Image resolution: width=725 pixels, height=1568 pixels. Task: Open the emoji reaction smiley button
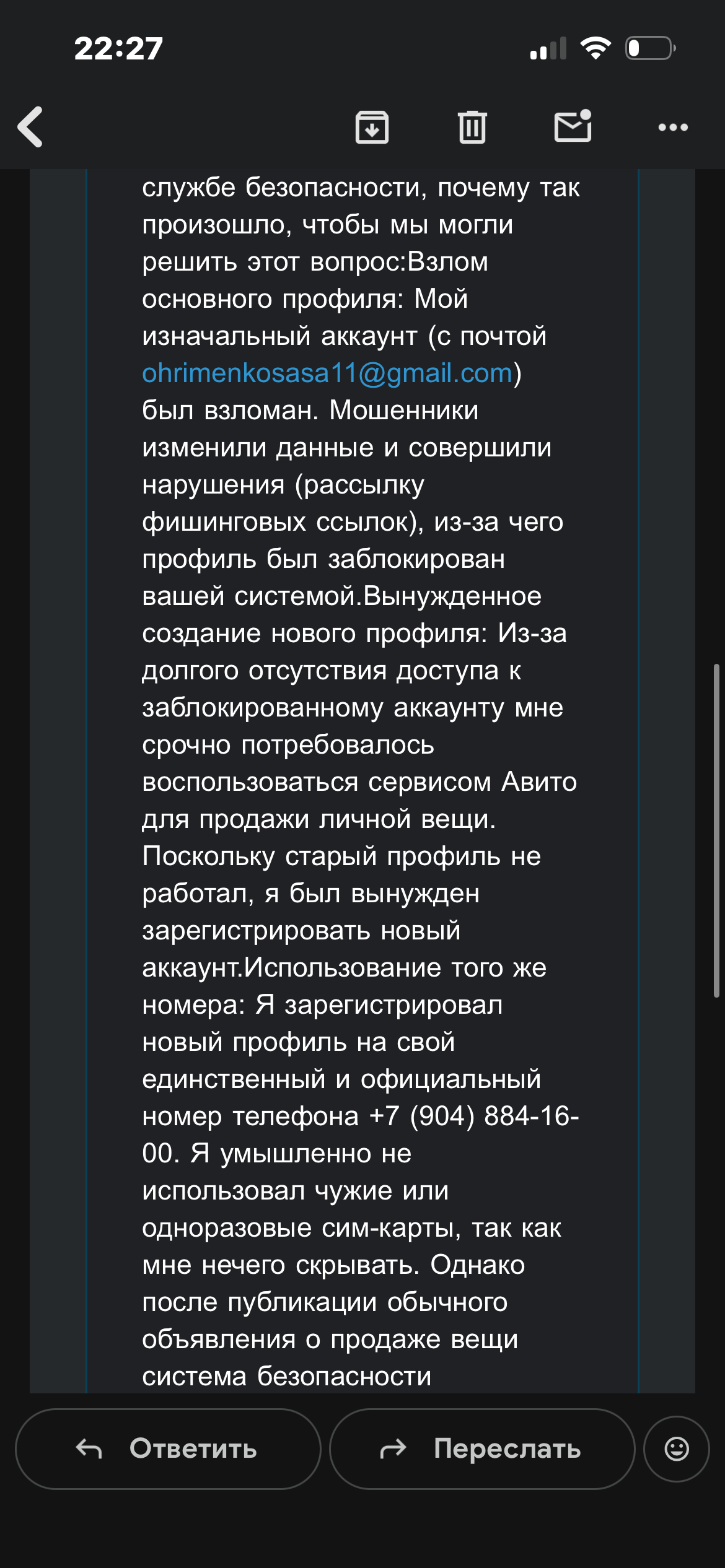(x=677, y=1449)
